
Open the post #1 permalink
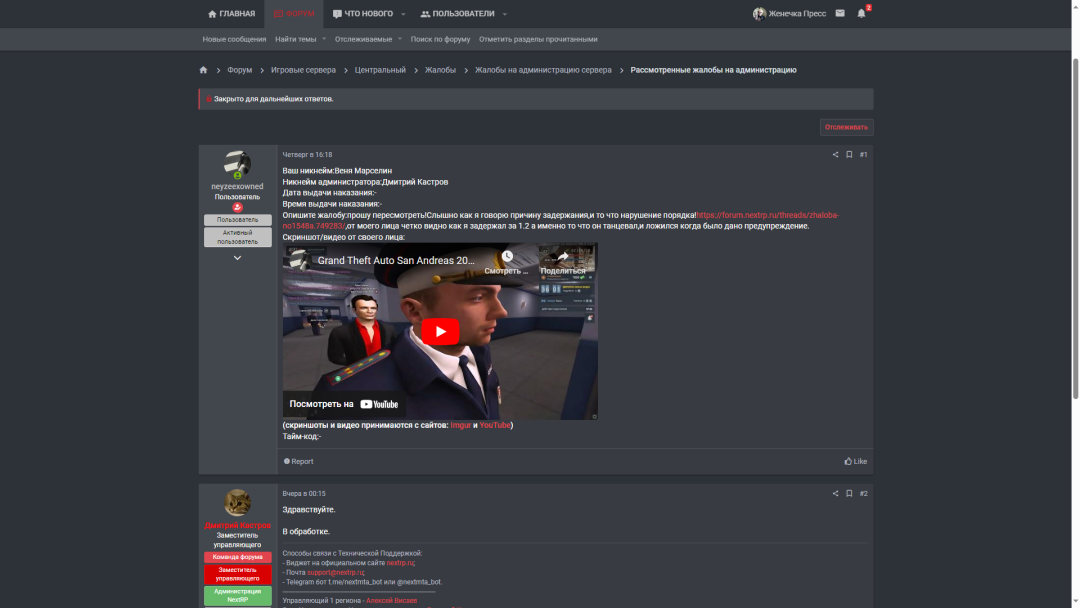coord(864,155)
